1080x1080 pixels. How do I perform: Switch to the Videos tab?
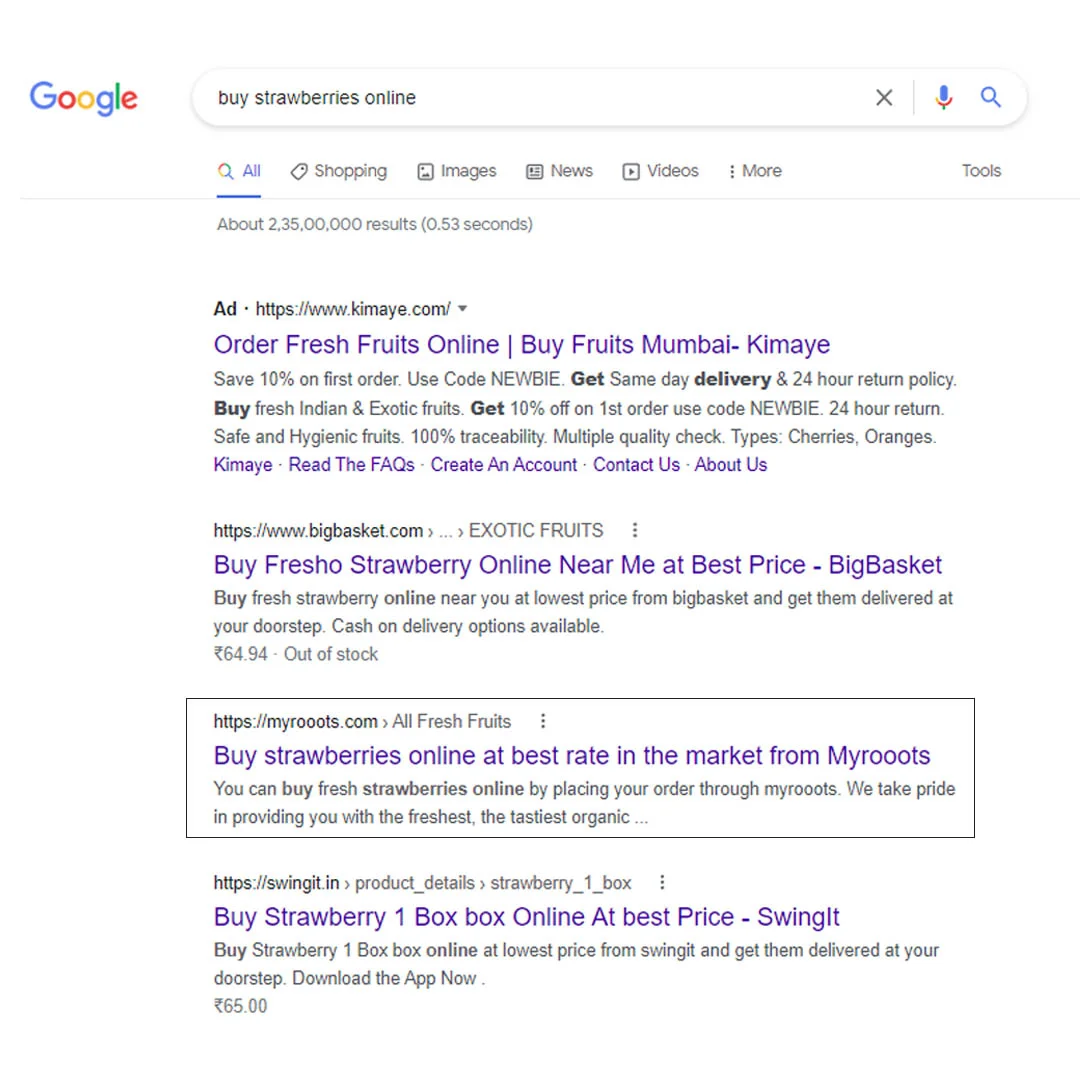[661, 171]
